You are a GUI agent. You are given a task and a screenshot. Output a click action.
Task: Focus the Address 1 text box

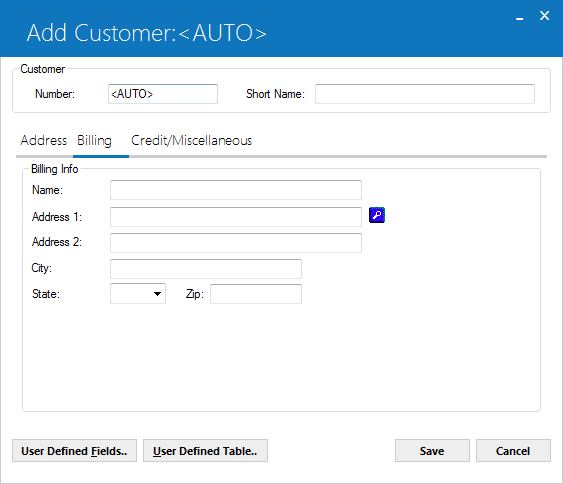coord(236,217)
